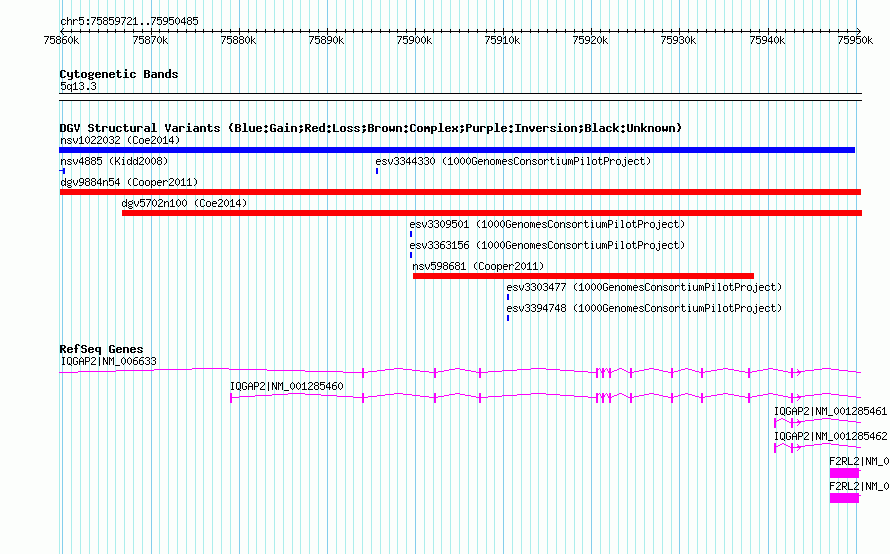Viewport: 890px width, 554px height.
Task: Click the lower F2RL2 magenta gene block
Action: (845, 498)
